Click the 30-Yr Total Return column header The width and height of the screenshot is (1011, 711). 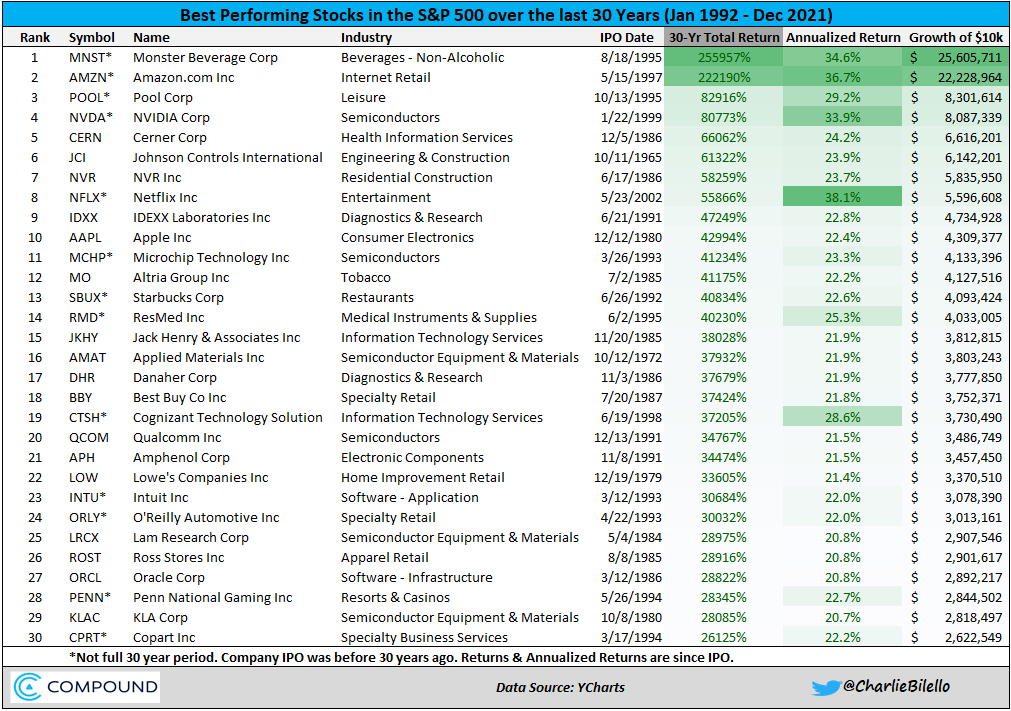723,37
